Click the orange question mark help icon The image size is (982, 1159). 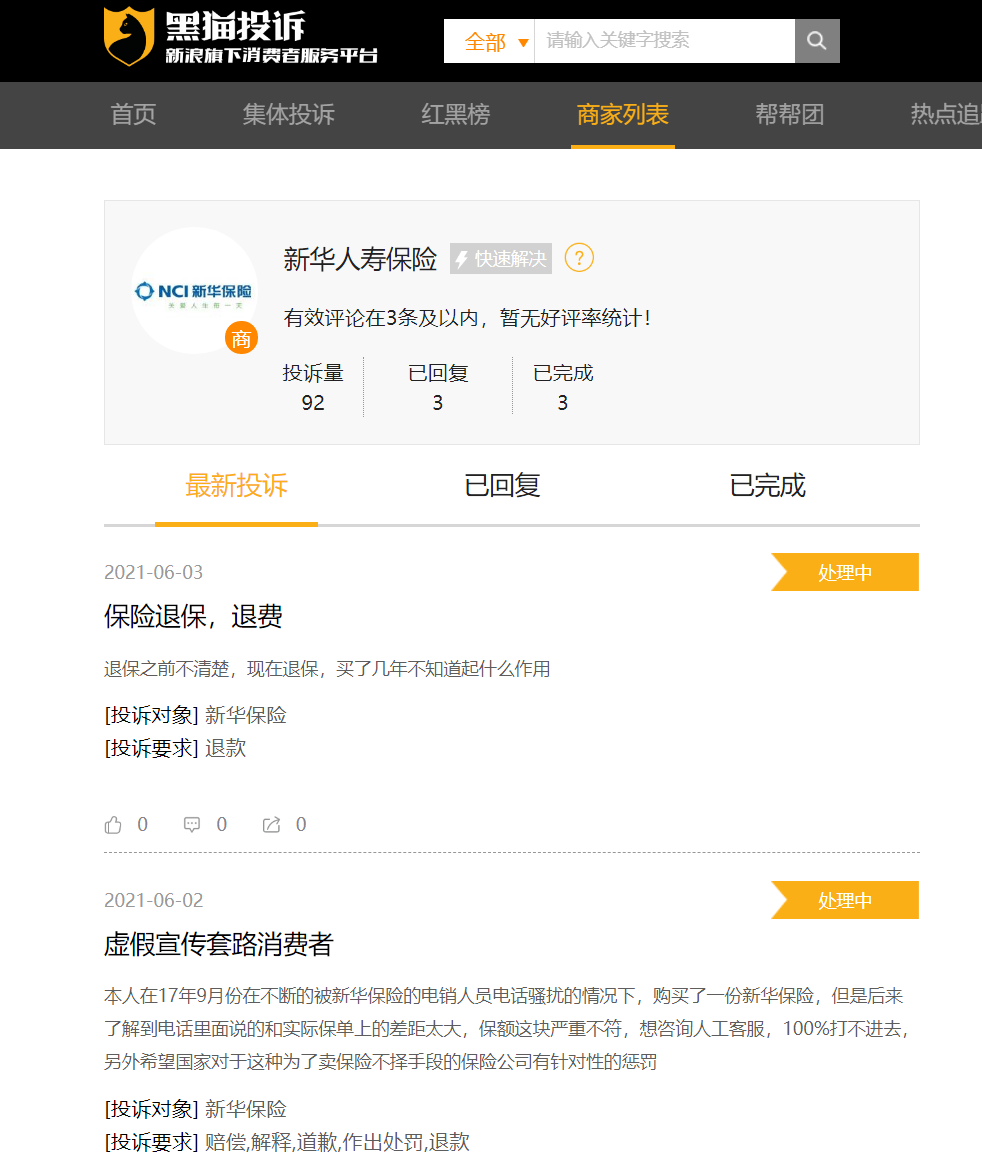click(579, 258)
